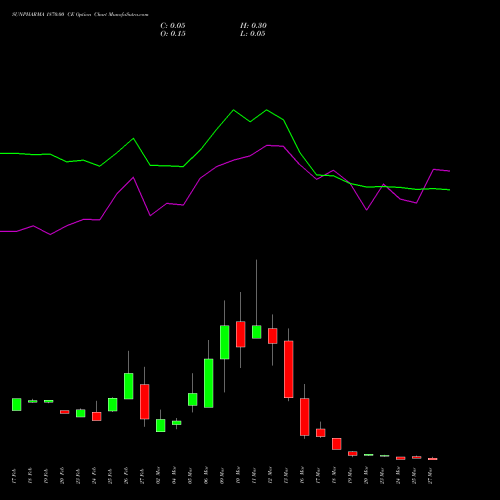Click the '13 Mar' date label
The image size is (500, 500).
point(286,476)
